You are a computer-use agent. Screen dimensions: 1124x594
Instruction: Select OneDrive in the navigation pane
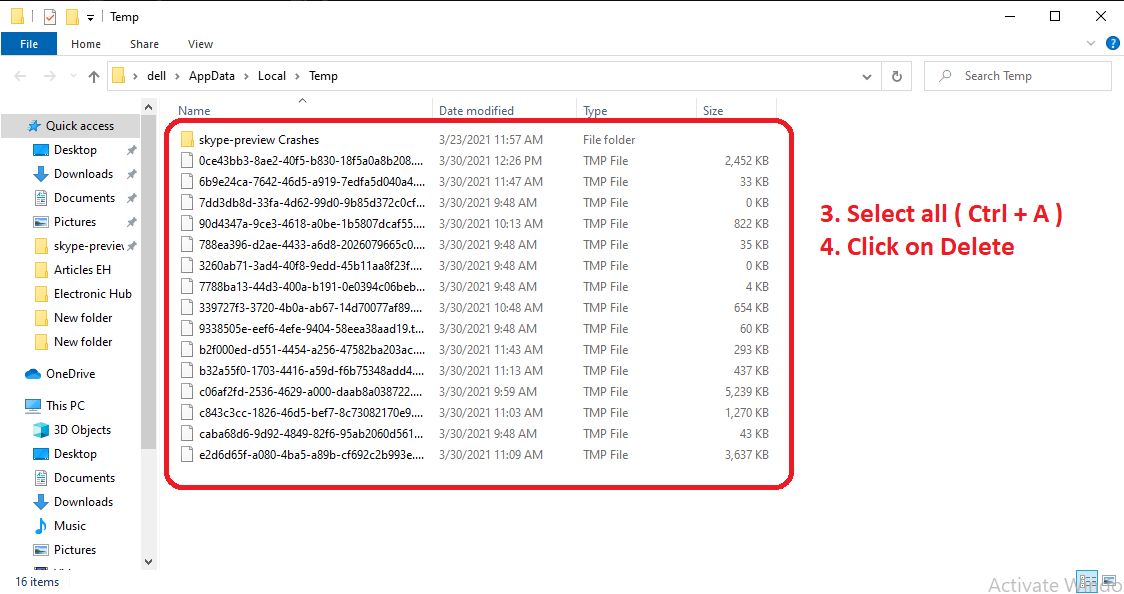pyautogui.click(x=70, y=373)
